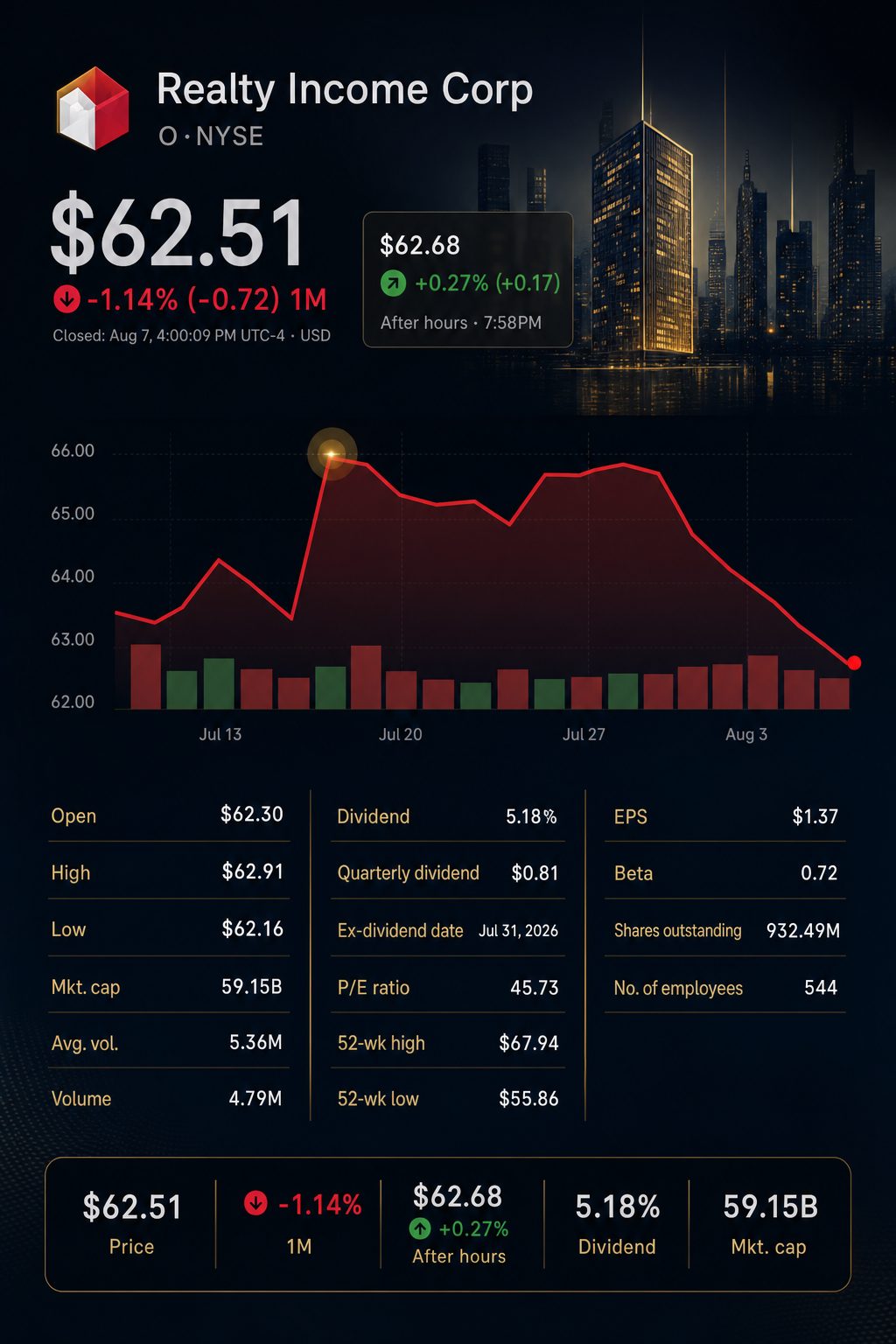Screen dimensions: 896x1344
Task: Click the 66.00 price axis label
Action: click(x=73, y=451)
